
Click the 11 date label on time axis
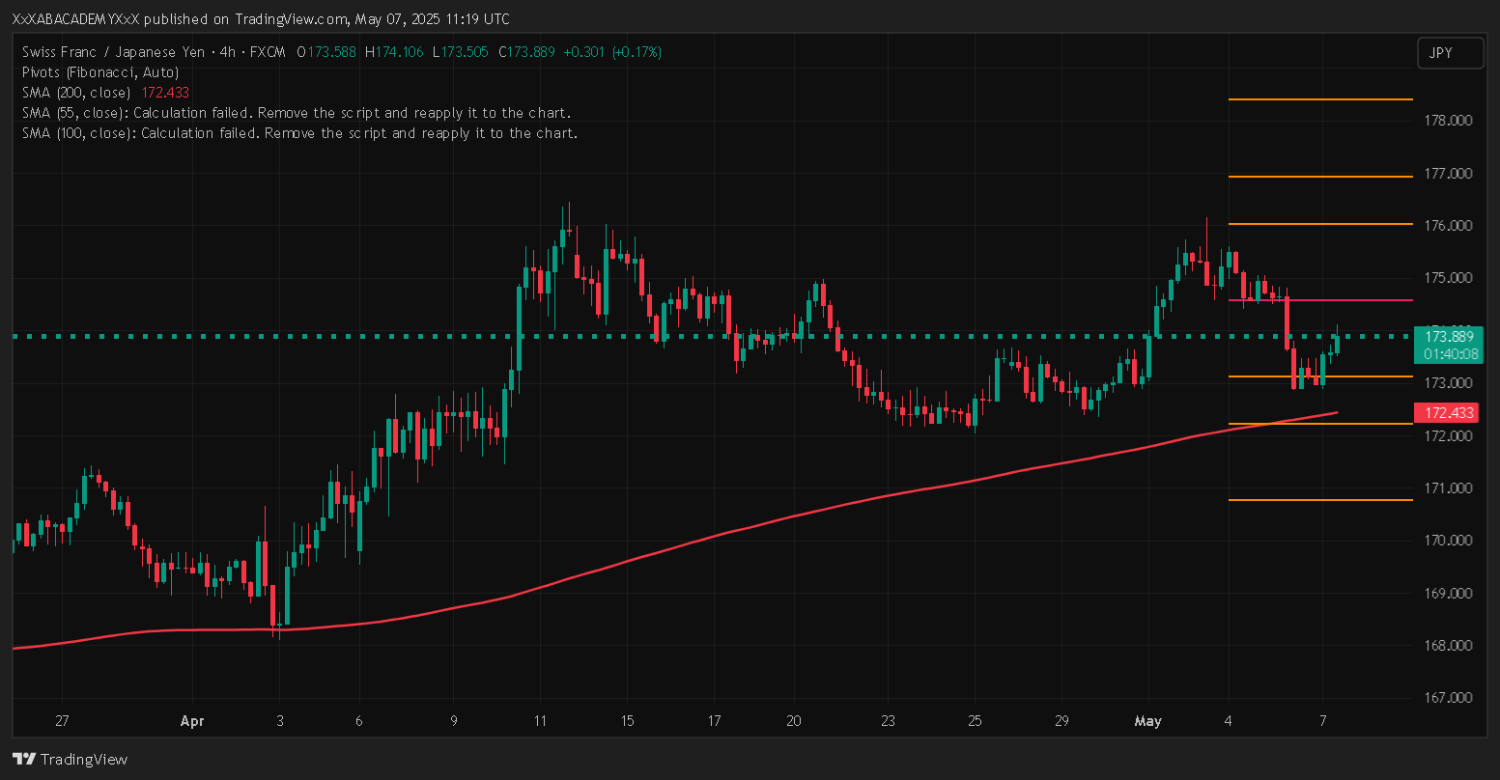click(x=540, y=721)
